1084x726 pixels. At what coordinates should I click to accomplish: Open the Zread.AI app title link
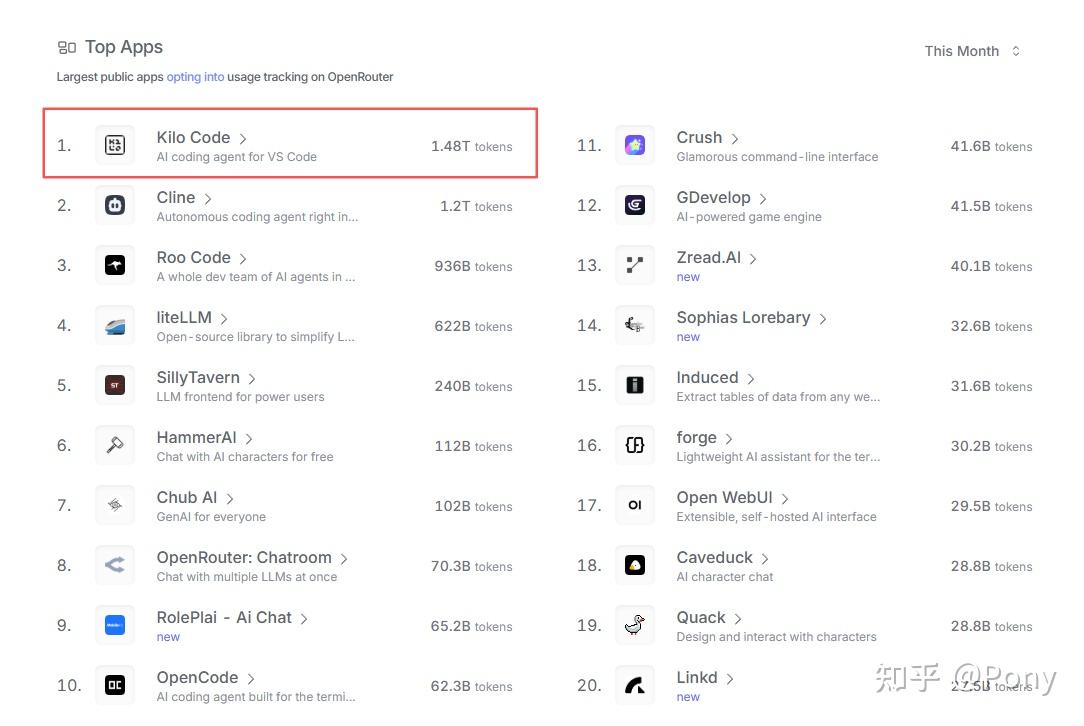709,258
